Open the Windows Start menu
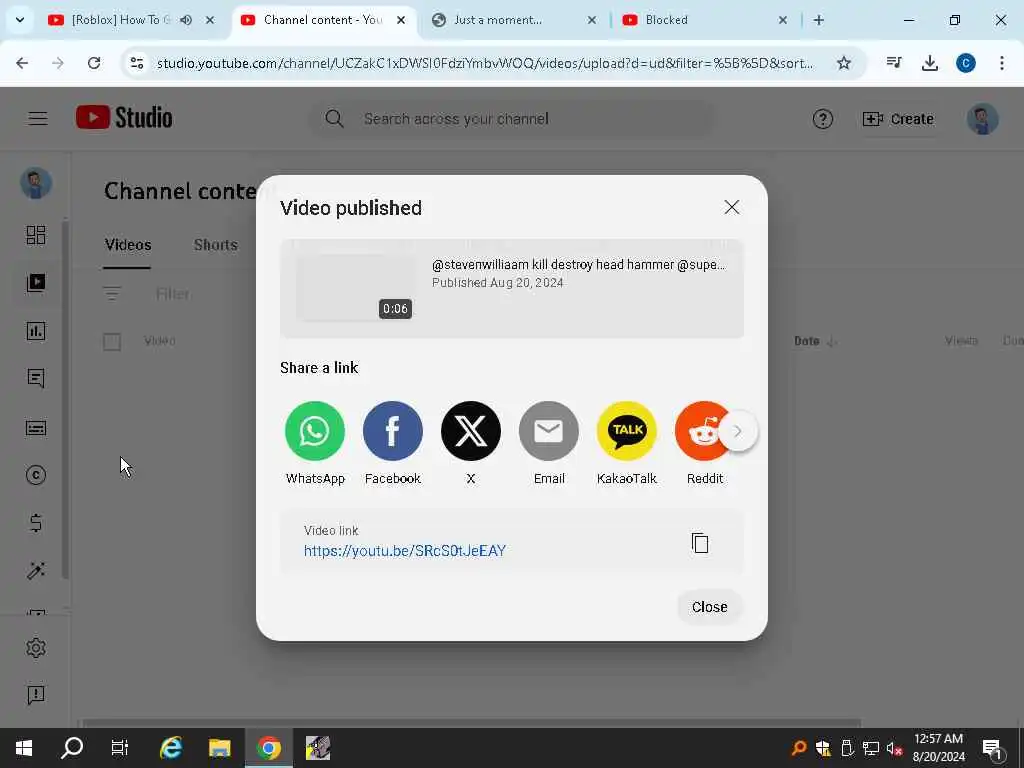 click(24, 748)
